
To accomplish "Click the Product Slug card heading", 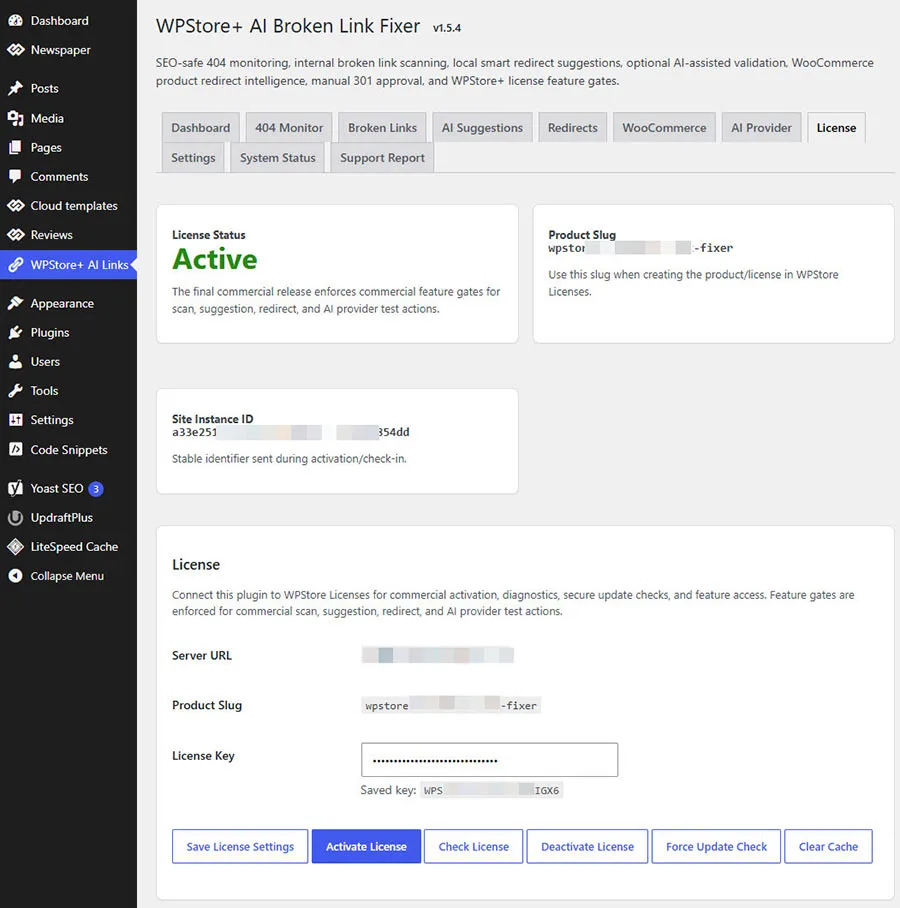I will [x=582, y=235].
